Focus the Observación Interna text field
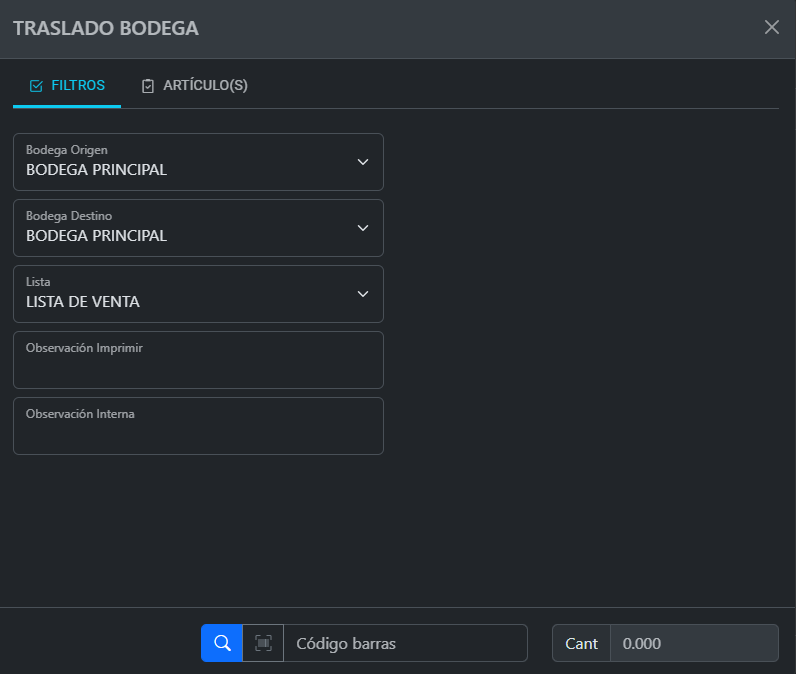The image size is (796, 674). pos(198,432)
